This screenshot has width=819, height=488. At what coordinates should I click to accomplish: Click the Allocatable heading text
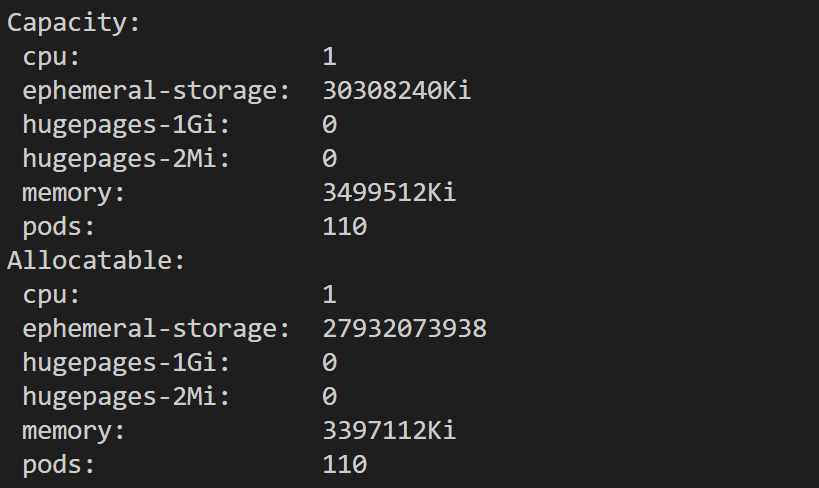click(x=97, y=261)
